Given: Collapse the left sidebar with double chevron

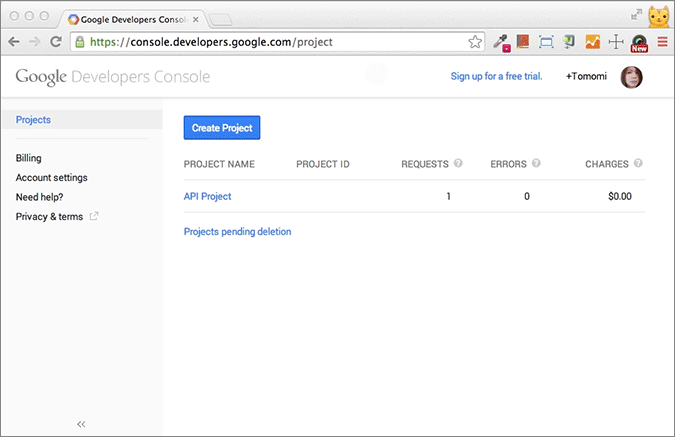Looking at the screenshot, I should point(81,424).
